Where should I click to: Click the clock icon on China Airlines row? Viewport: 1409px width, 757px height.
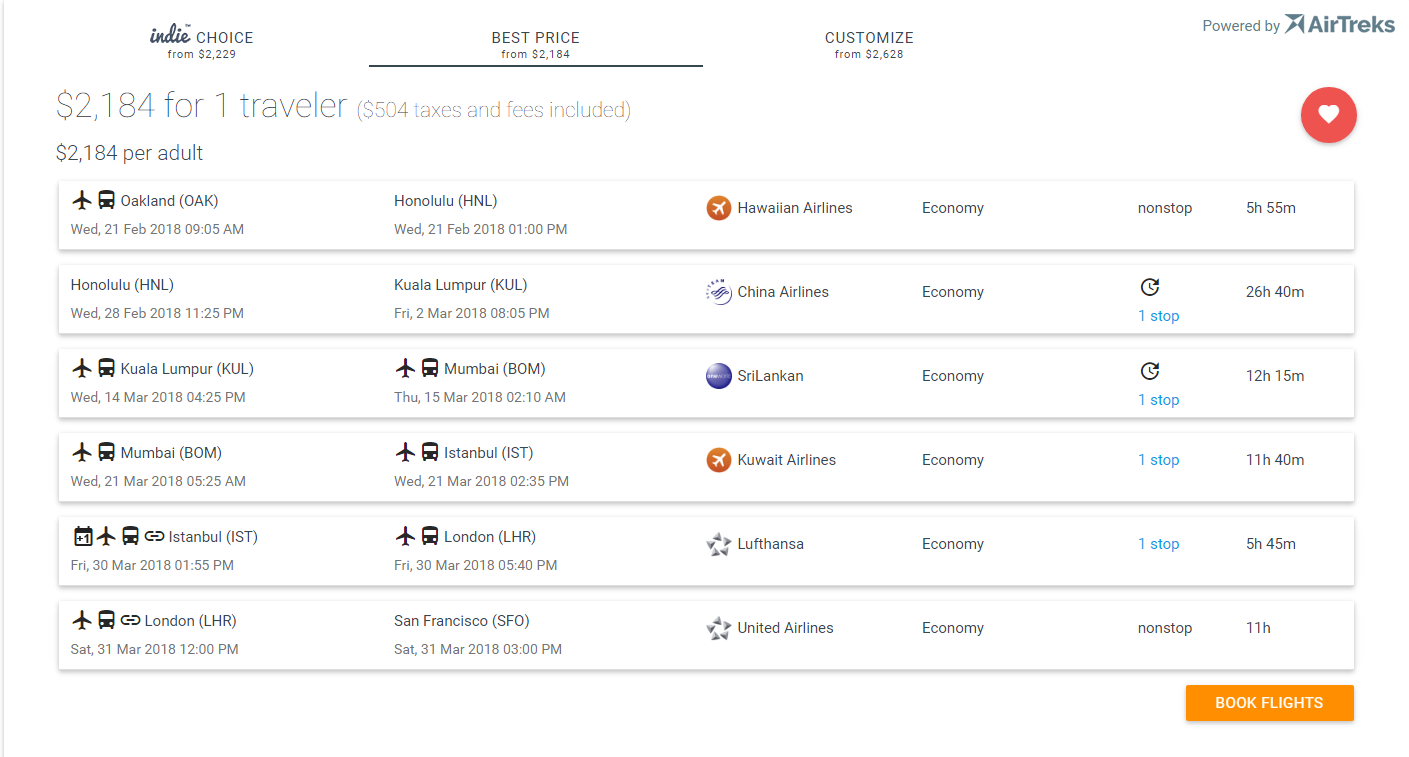click(x=1150, y=288)
